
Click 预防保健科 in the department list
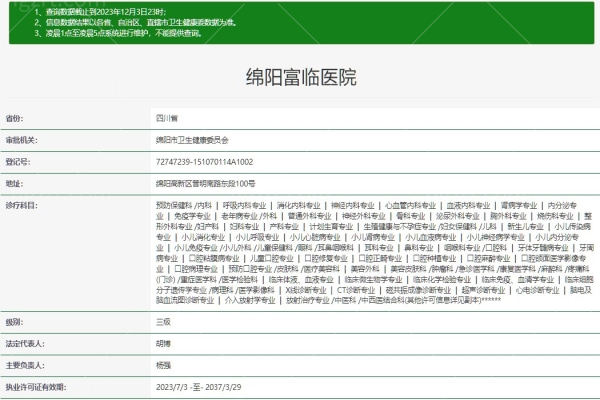174,206
